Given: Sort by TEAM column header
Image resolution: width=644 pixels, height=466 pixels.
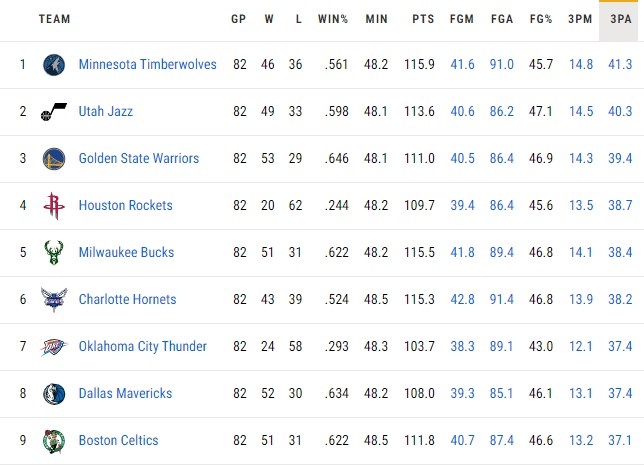Looking at the screenshot, I should (x=54, y=19).
